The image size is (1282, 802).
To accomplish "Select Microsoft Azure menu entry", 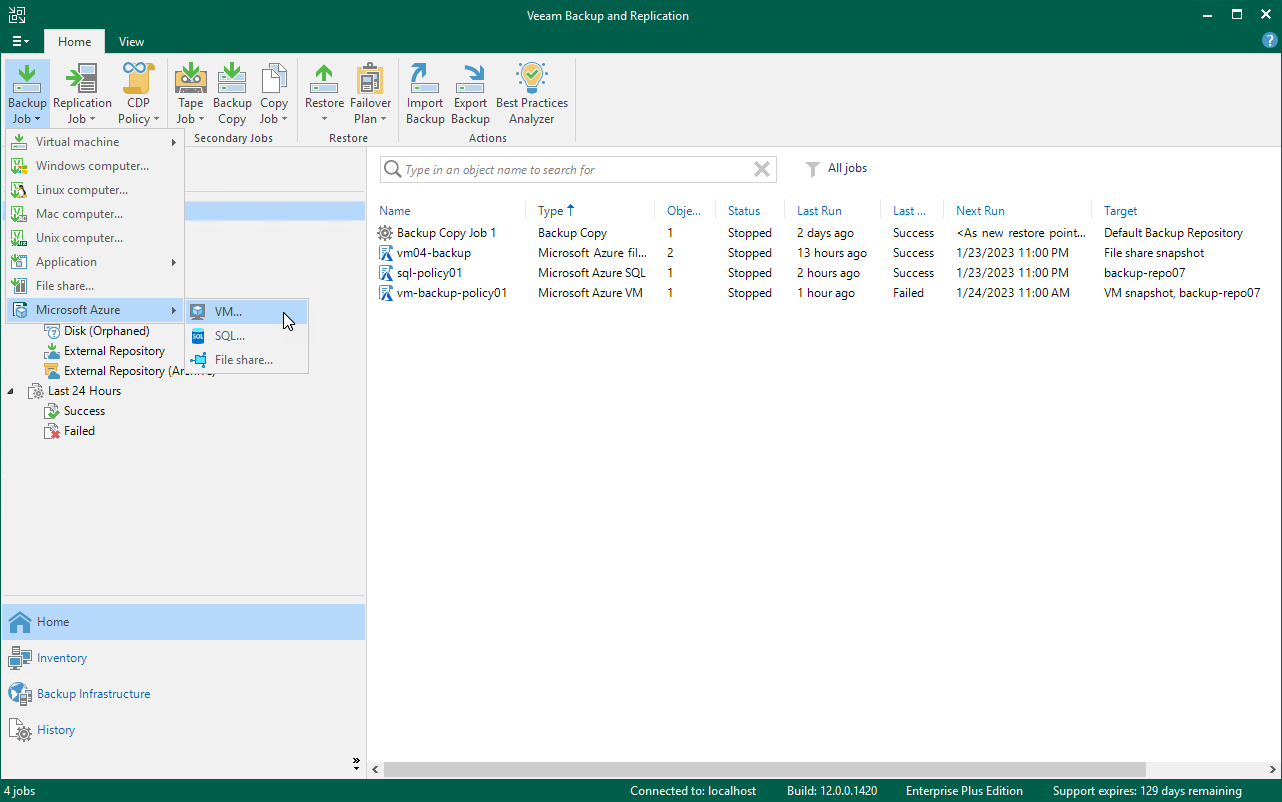I will pyautogui.click(x=95, y=310).
